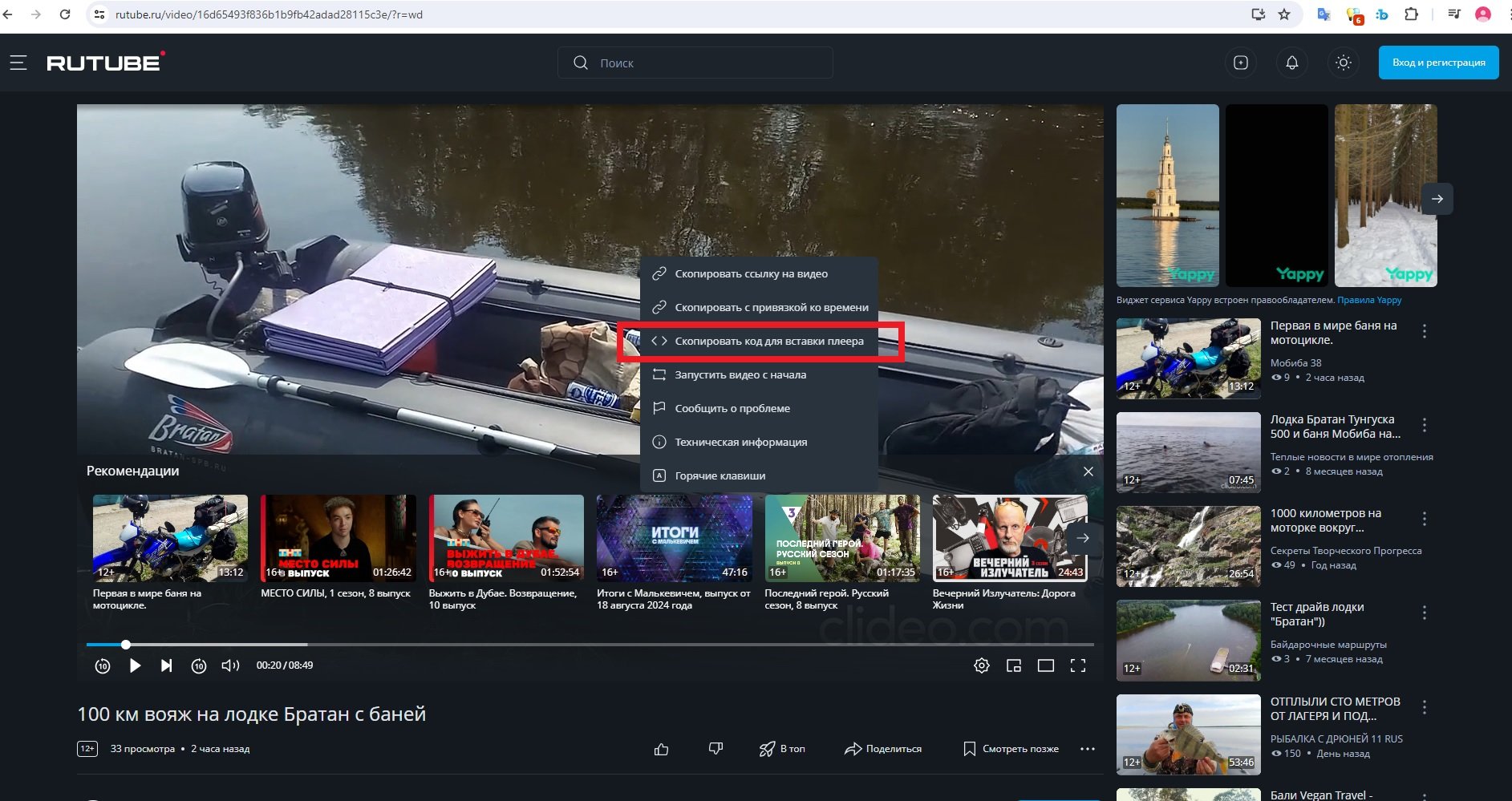Enable picture-in-picture mode in player

(1014, 665)
